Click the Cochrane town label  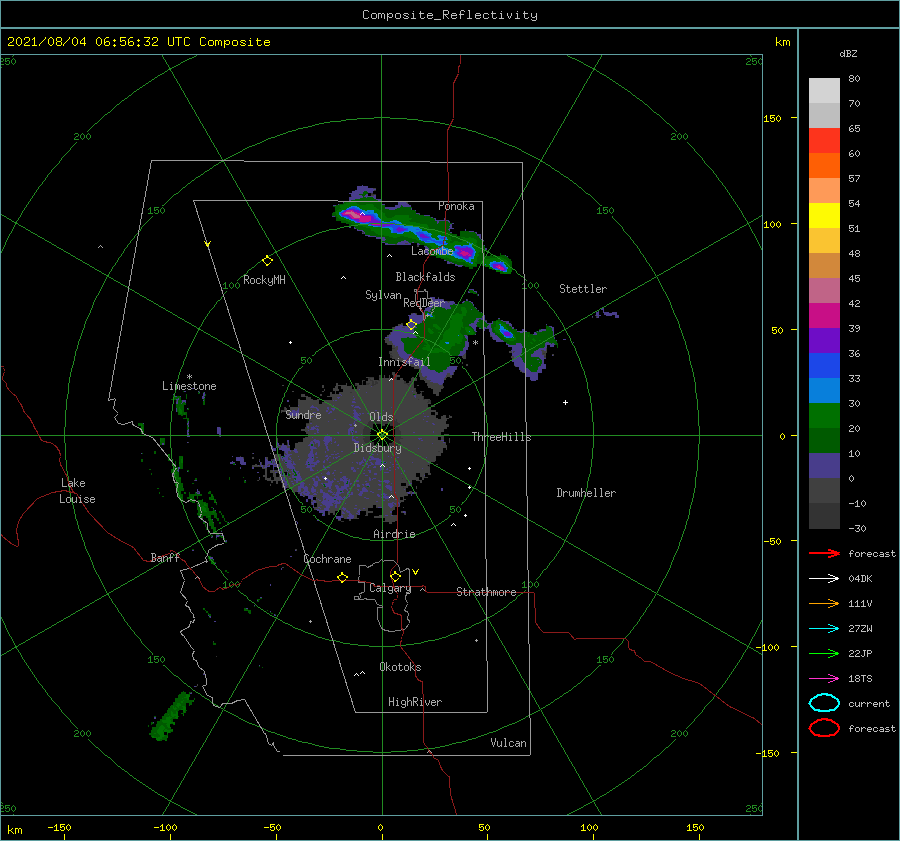(x=327, y=559)
